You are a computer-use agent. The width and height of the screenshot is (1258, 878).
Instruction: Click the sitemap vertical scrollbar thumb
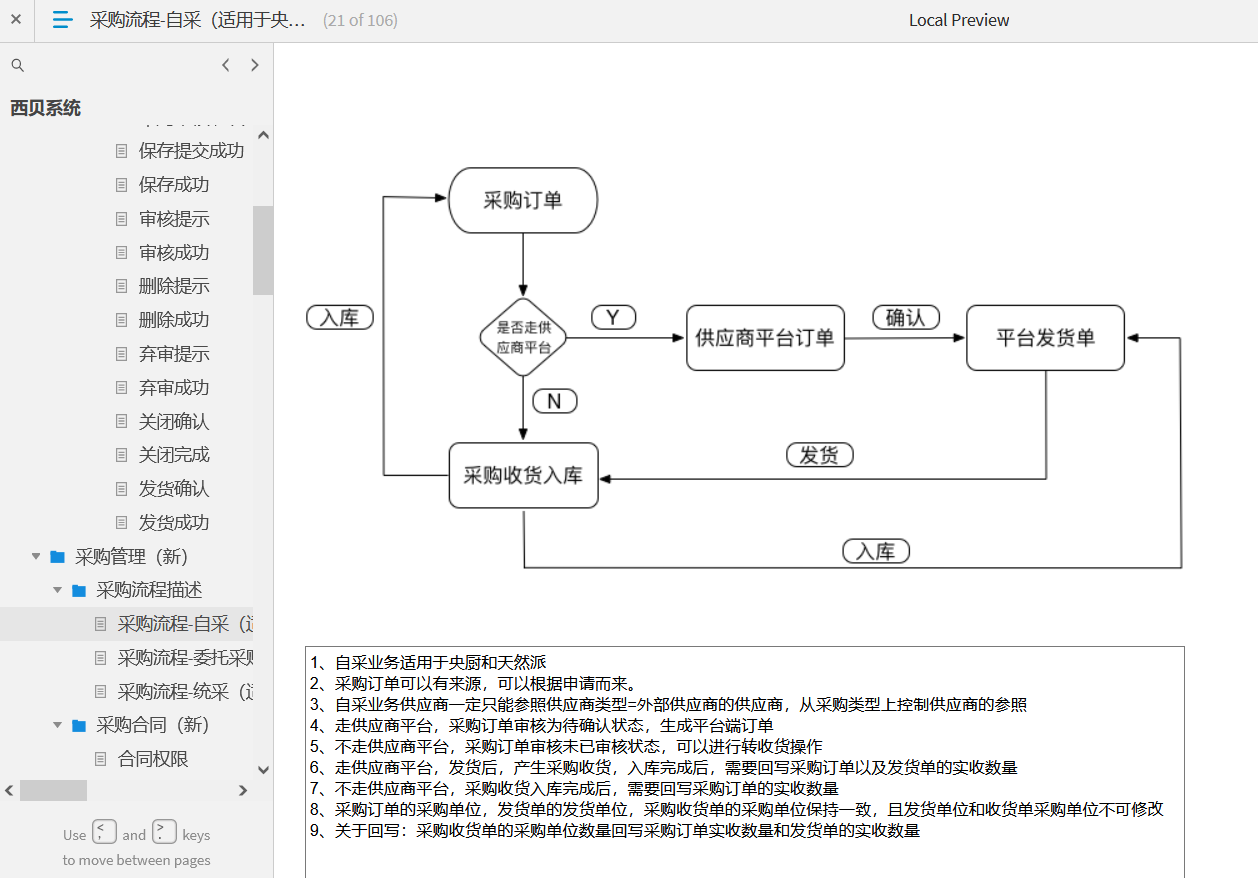[263, 250]
